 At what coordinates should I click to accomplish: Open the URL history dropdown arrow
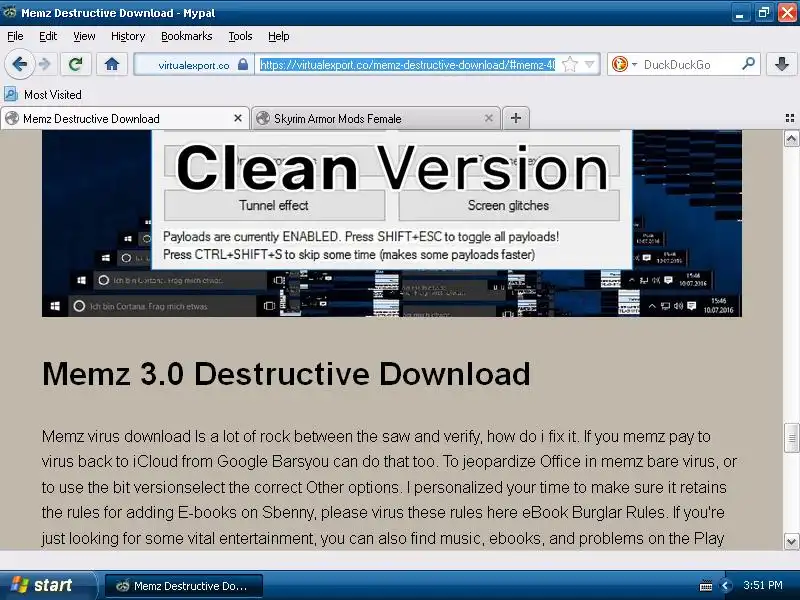589,64
